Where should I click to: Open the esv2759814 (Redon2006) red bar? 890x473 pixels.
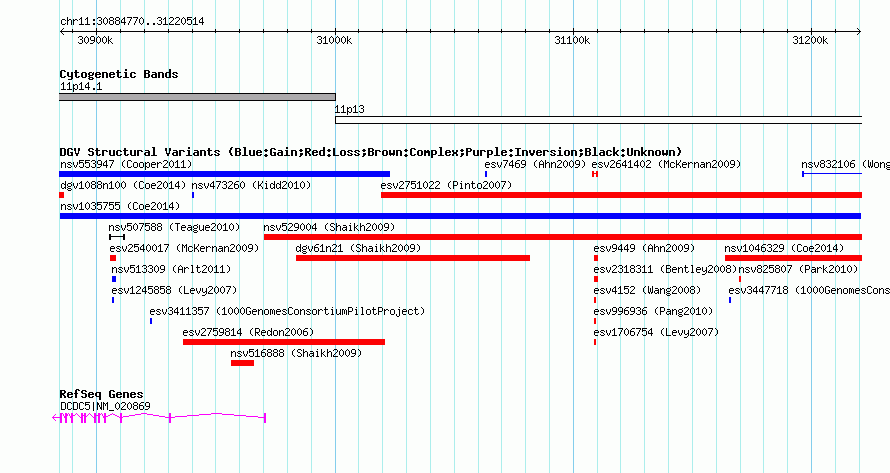point(284,342)
